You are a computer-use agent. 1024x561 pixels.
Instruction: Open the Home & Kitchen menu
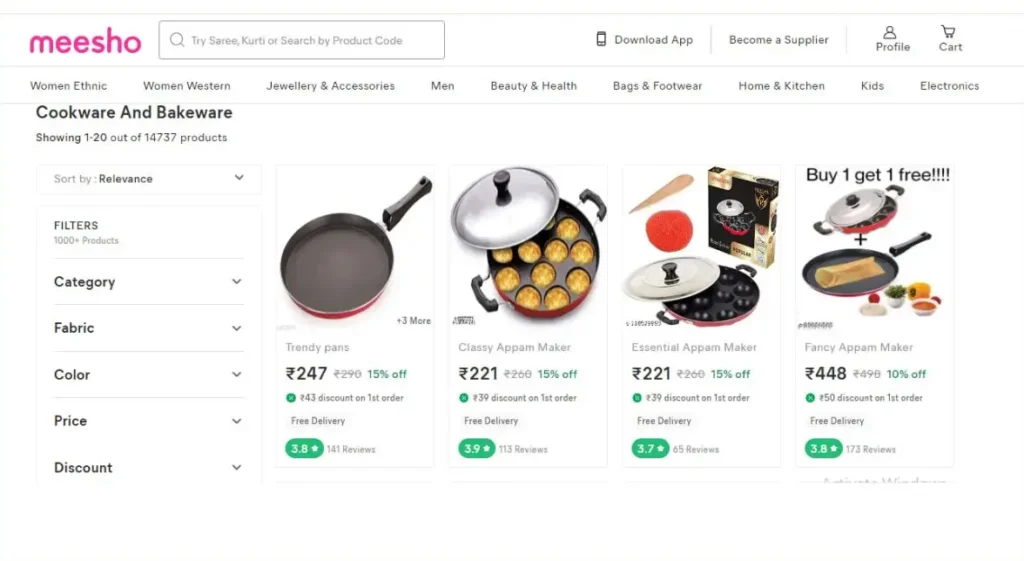(781, 86)
